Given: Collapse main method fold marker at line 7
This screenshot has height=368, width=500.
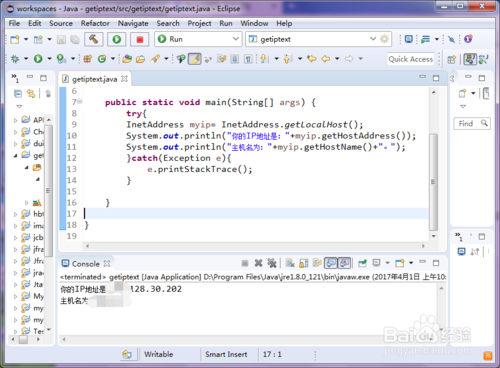Looking at the screenshot, I should 80,101.
